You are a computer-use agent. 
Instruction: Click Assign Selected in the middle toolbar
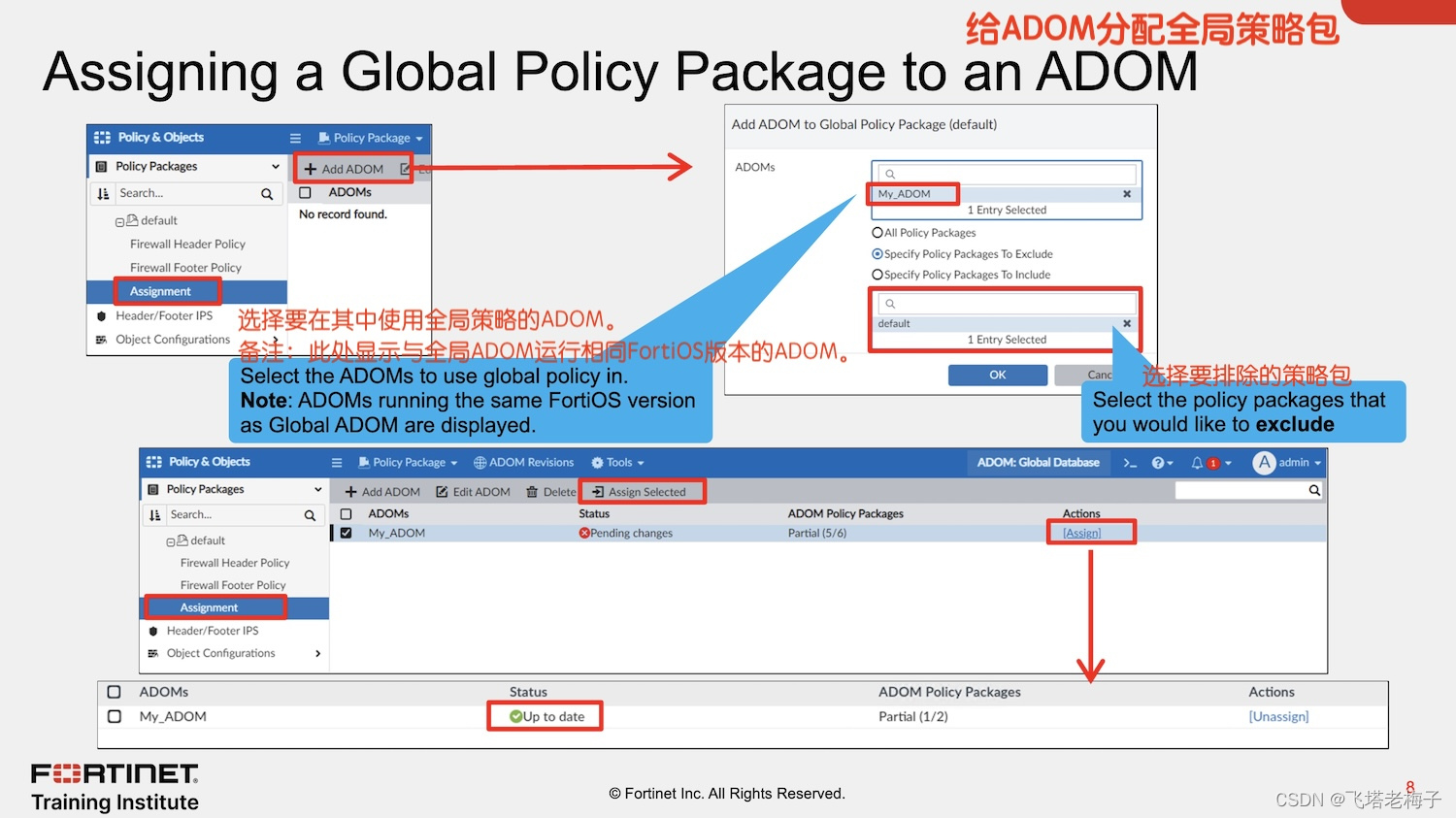(x=640, y=492)
